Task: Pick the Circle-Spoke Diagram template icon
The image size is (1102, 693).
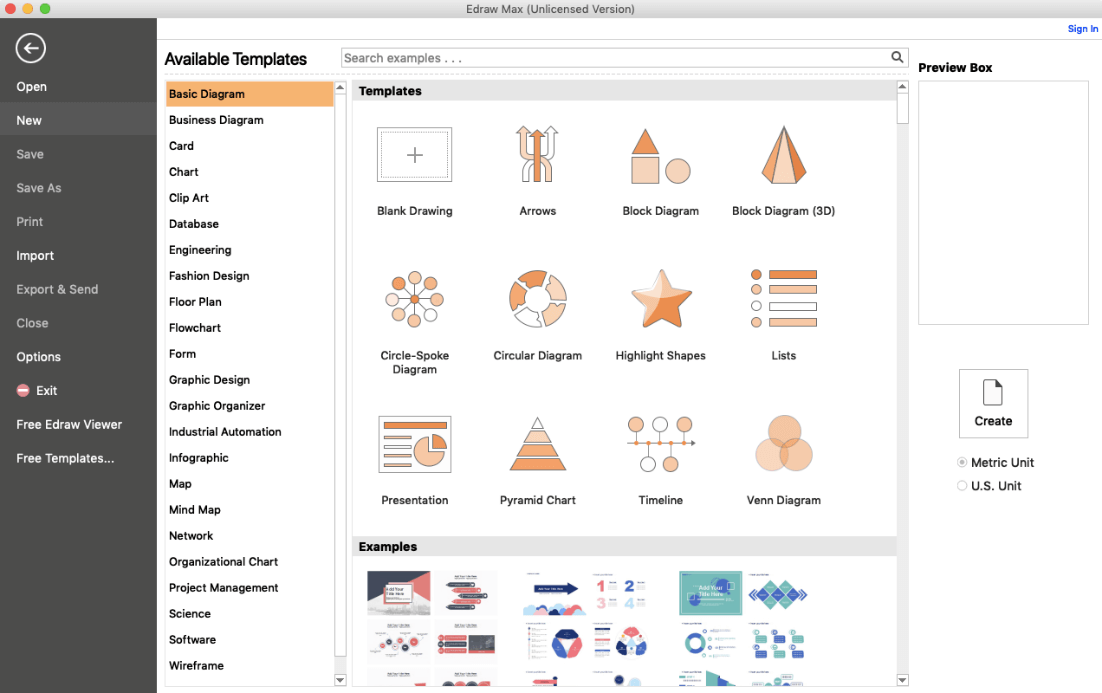Action: (x=415, y=299)
